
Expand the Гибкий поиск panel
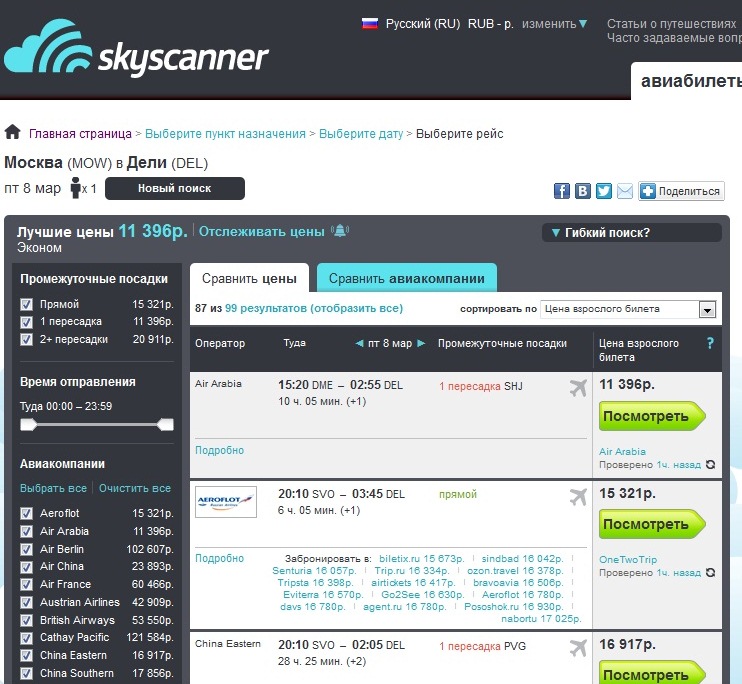click(x=630, y=233)
